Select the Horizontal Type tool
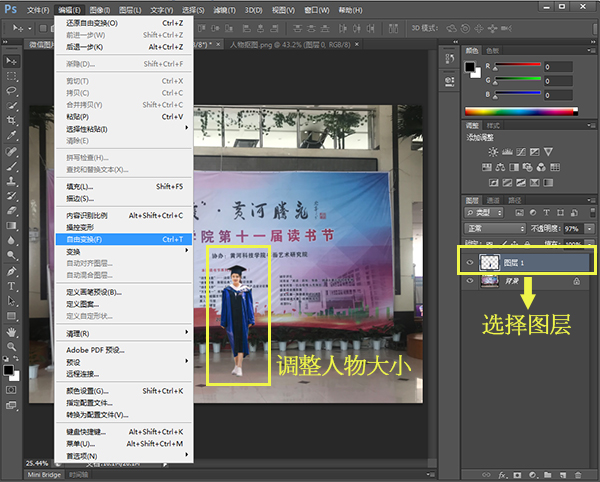Screen dimensions: 600x482 pyautogui.click(x=12, y=285)
